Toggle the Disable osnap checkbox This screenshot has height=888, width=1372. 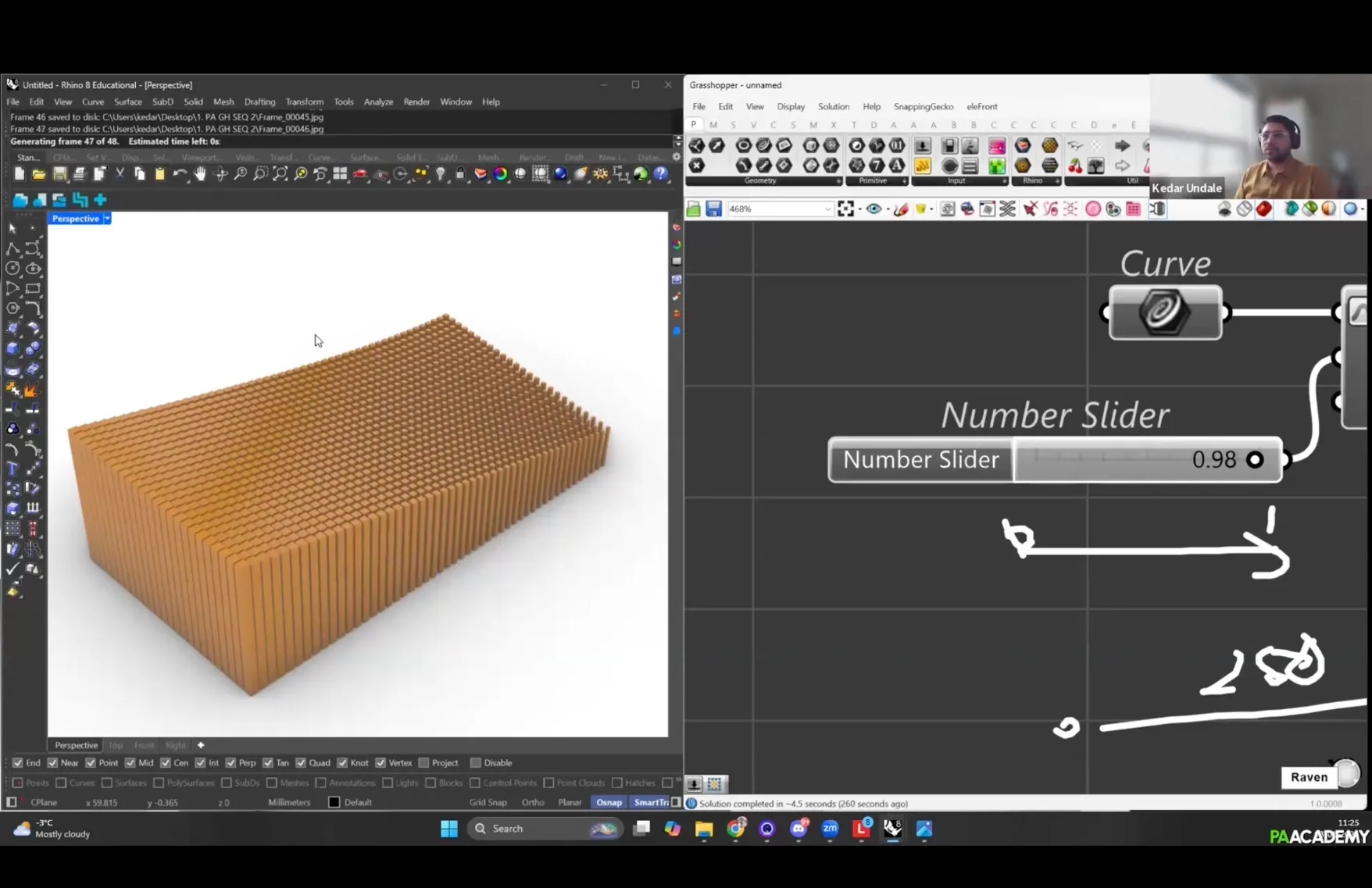click(x=475, y=763)
